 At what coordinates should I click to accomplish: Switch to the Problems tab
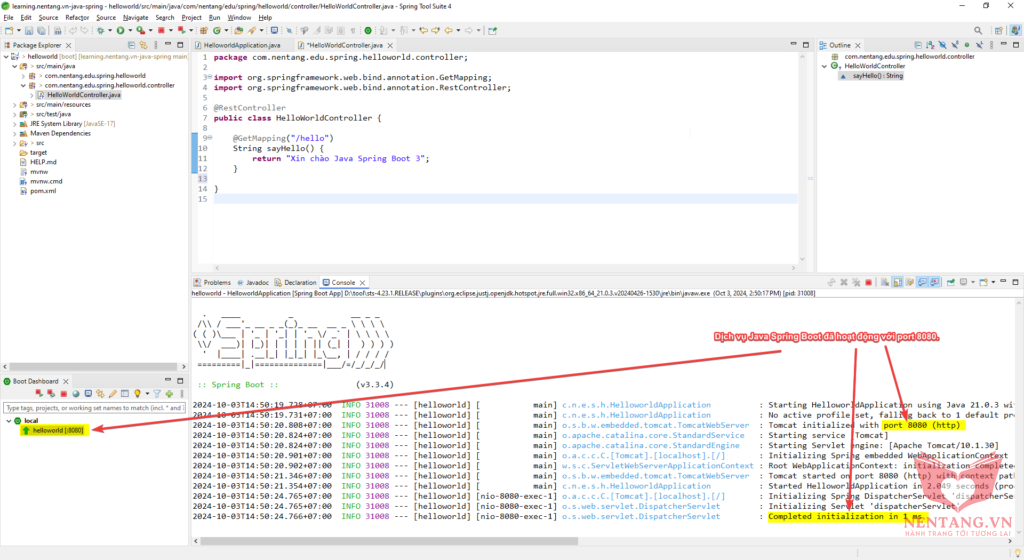tap(216, 283)
